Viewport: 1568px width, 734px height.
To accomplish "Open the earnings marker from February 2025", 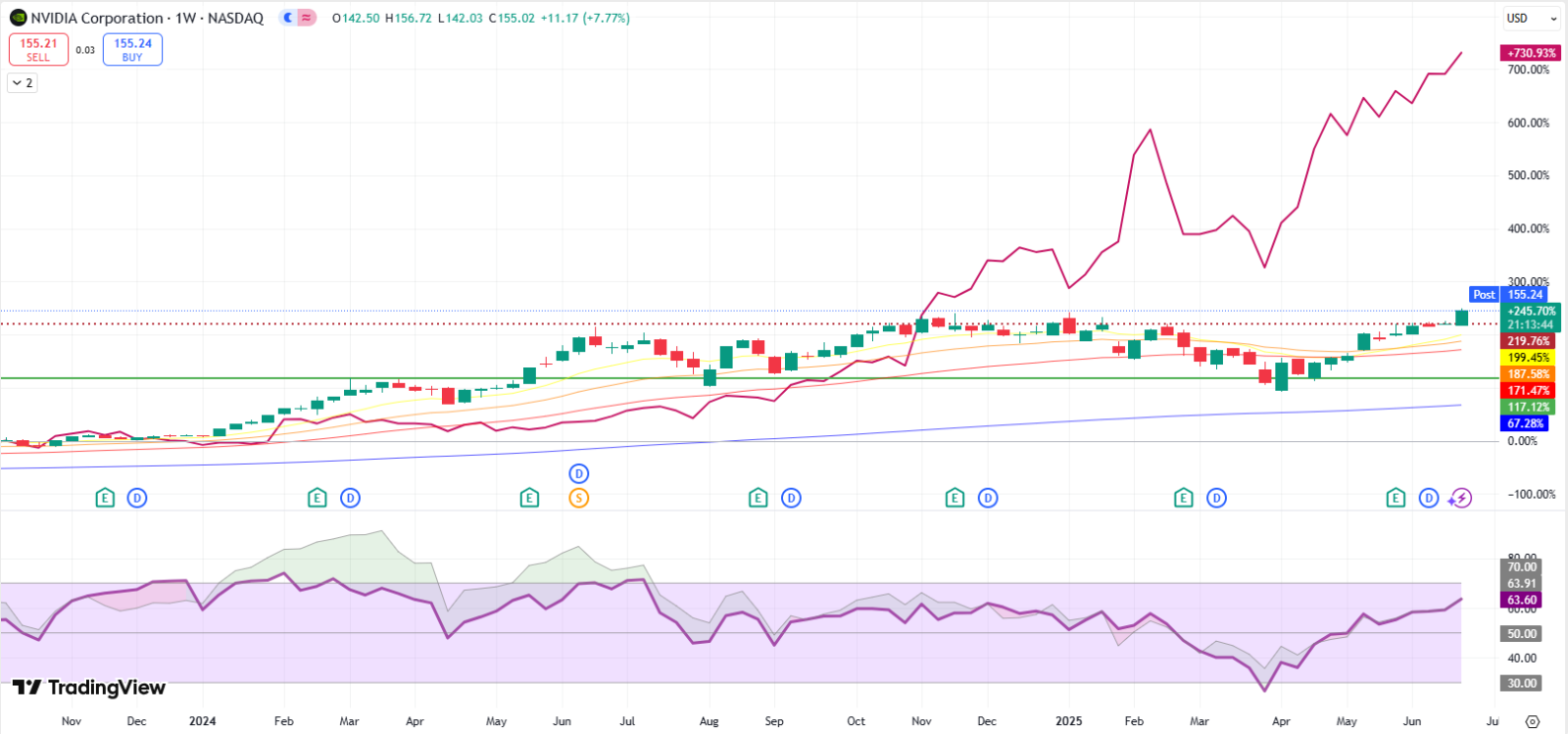I will [1184, 498].
